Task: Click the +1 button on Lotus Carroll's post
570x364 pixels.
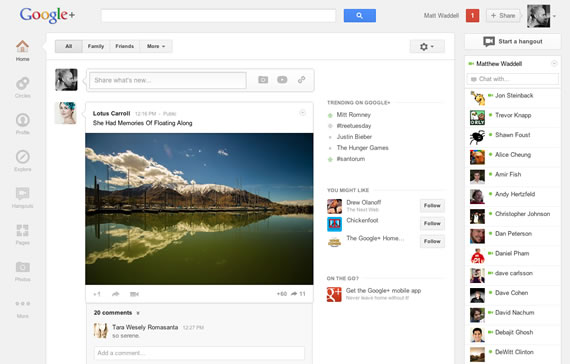Action: [x=97, y=294]
